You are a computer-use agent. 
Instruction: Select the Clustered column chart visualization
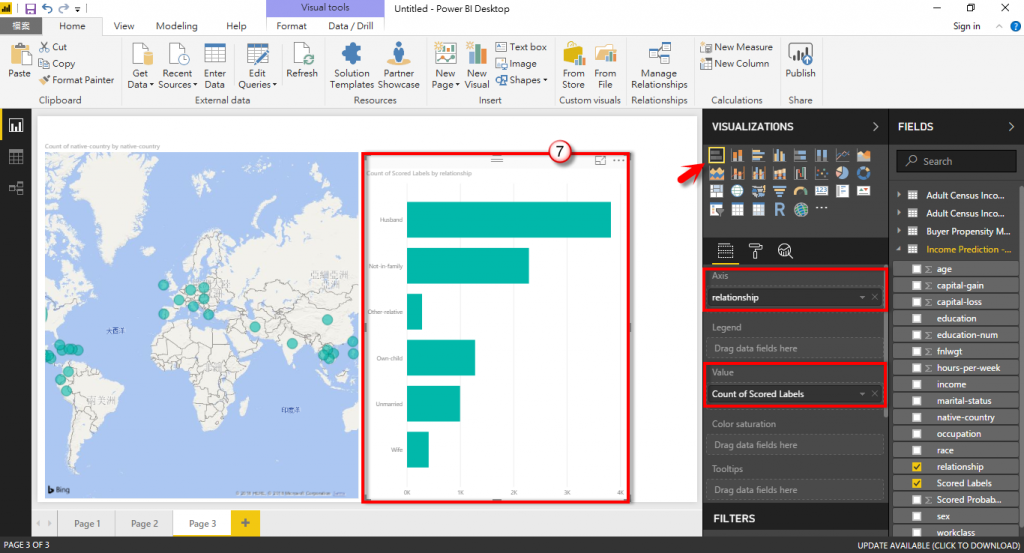[779, 155]
